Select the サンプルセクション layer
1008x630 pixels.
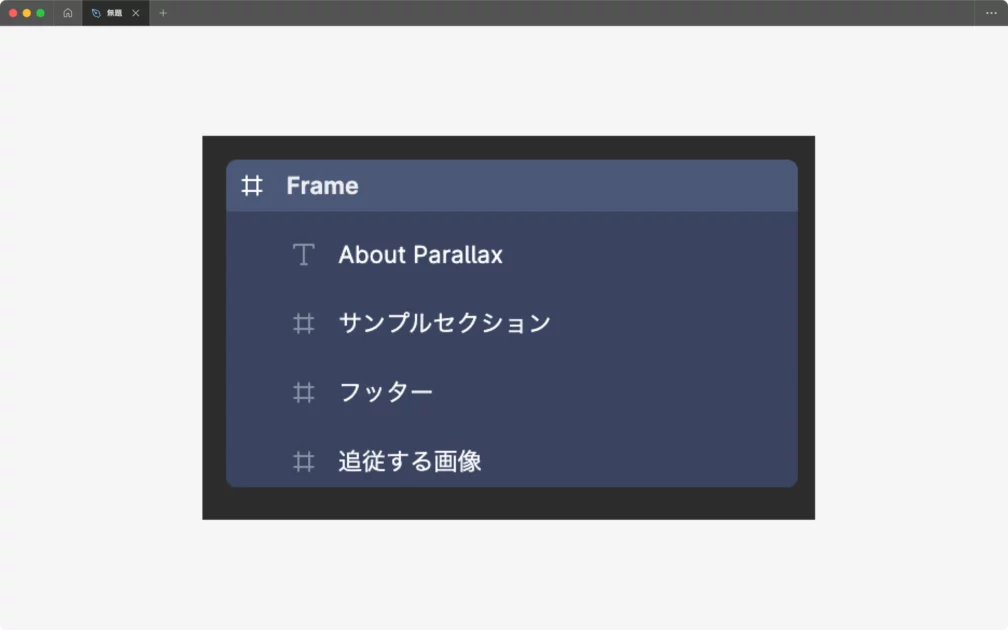click(x=444, y=323)
